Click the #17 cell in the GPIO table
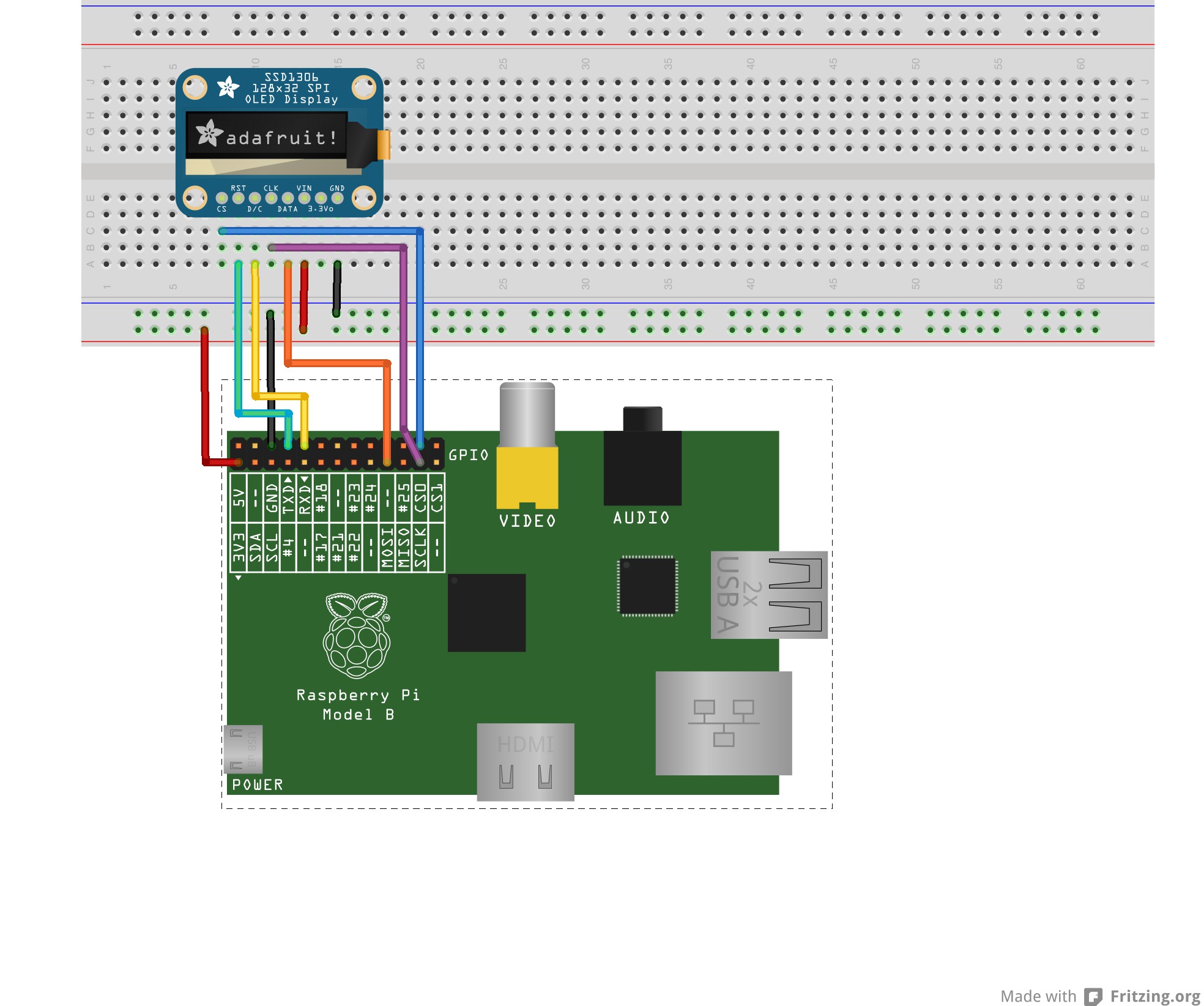1204x1006 pixels. tap(321, 548)
